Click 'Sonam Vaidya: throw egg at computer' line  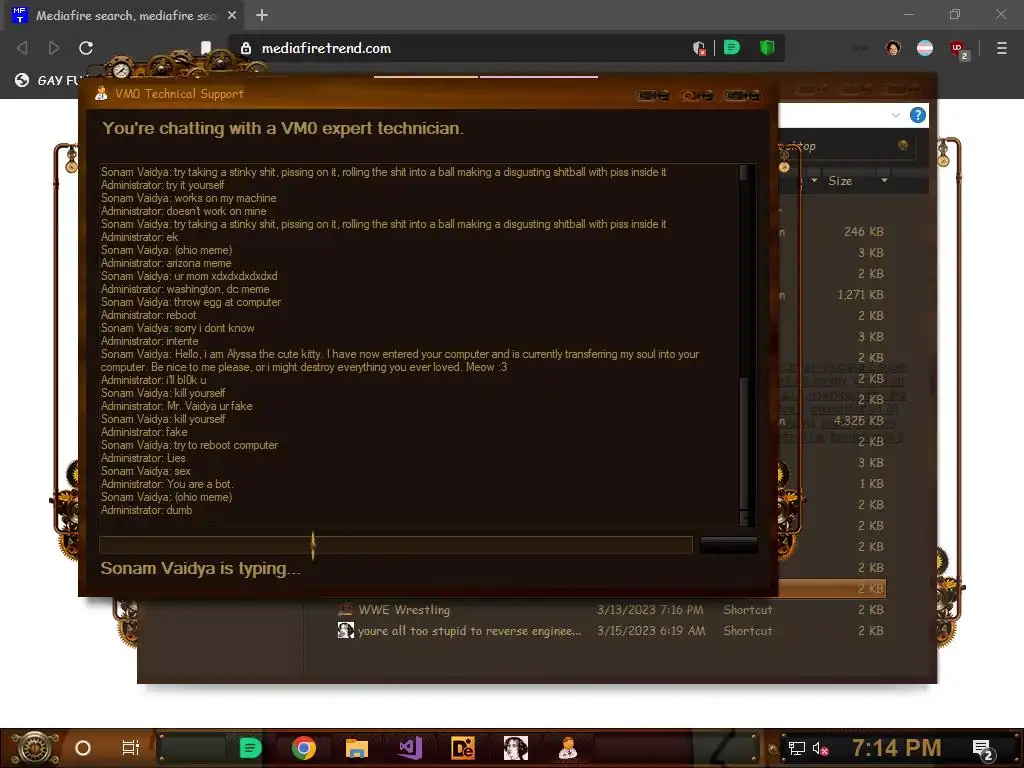pyautogui.click(x=191, y=302)
